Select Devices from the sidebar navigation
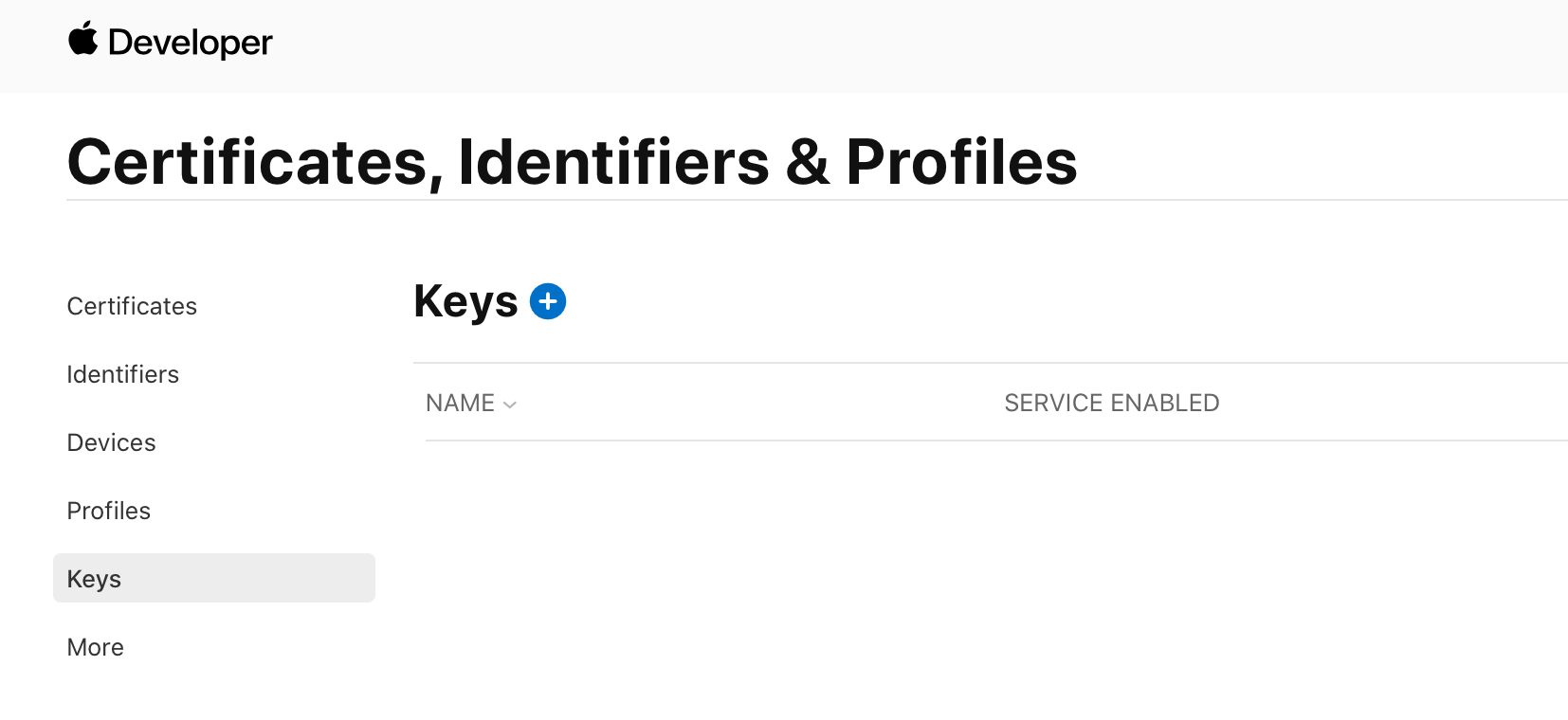The height and width of the screenshot is (720, 1568). [112, 442]
